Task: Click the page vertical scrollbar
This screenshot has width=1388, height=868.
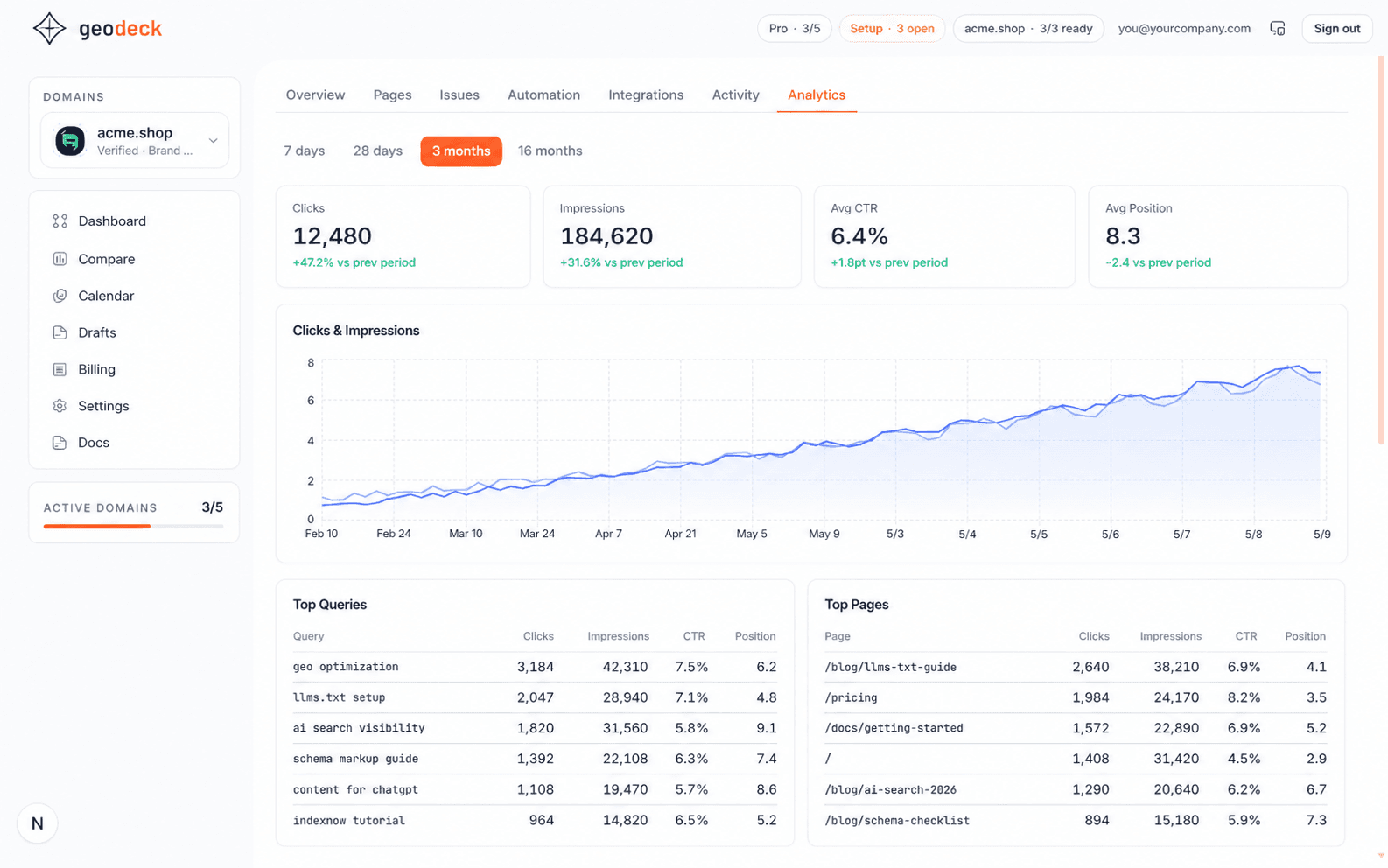Action: 1382,249
